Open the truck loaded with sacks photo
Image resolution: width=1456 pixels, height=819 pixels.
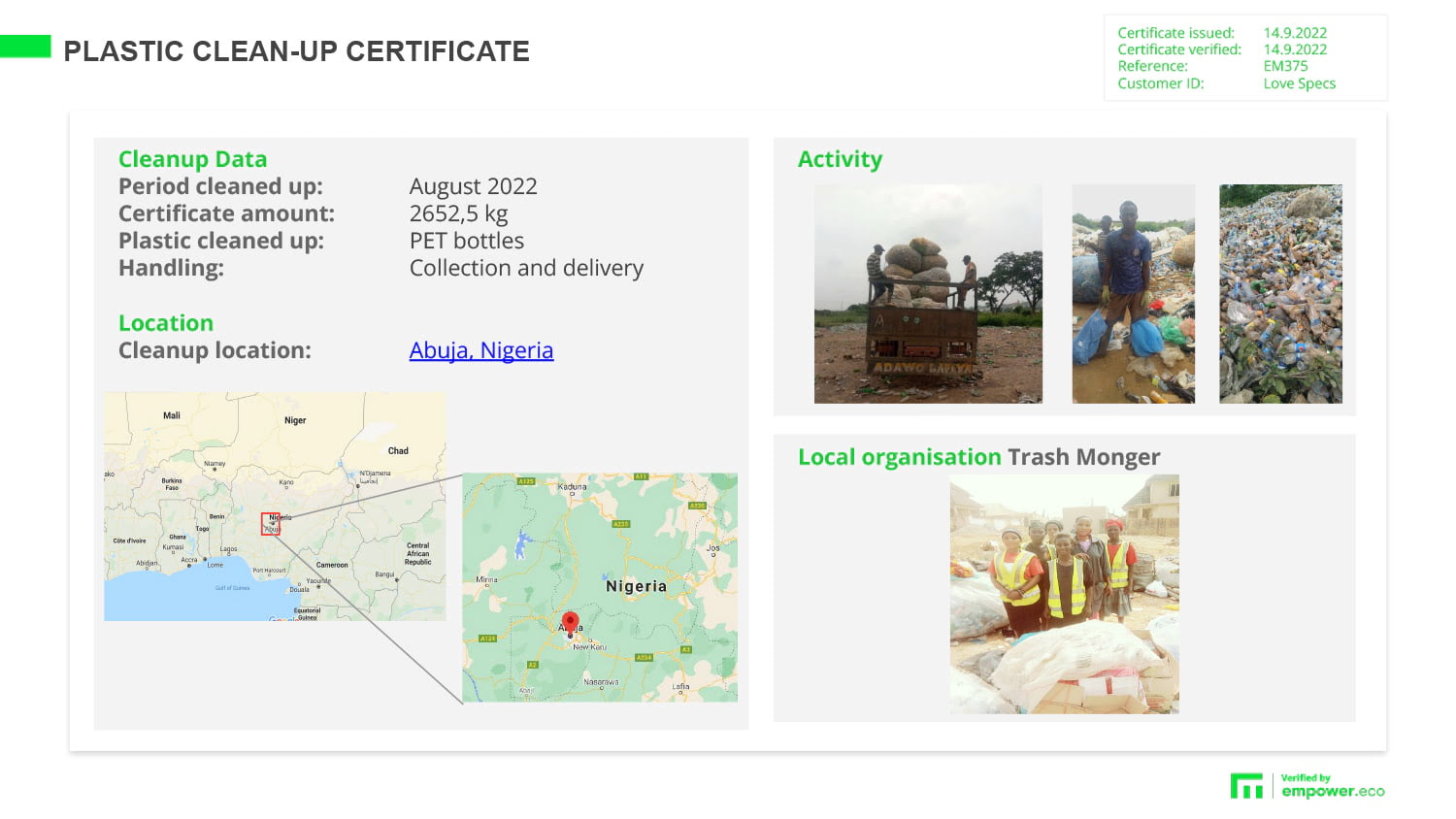pos(928,294)
